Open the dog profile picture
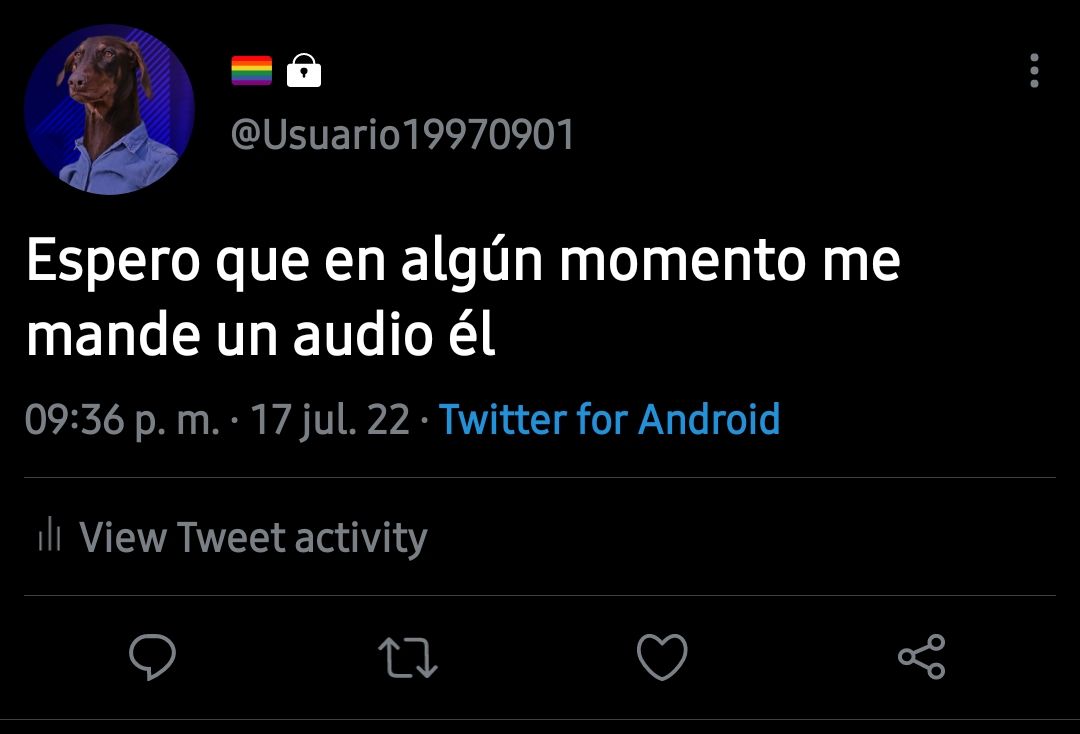 click(109, 110)
